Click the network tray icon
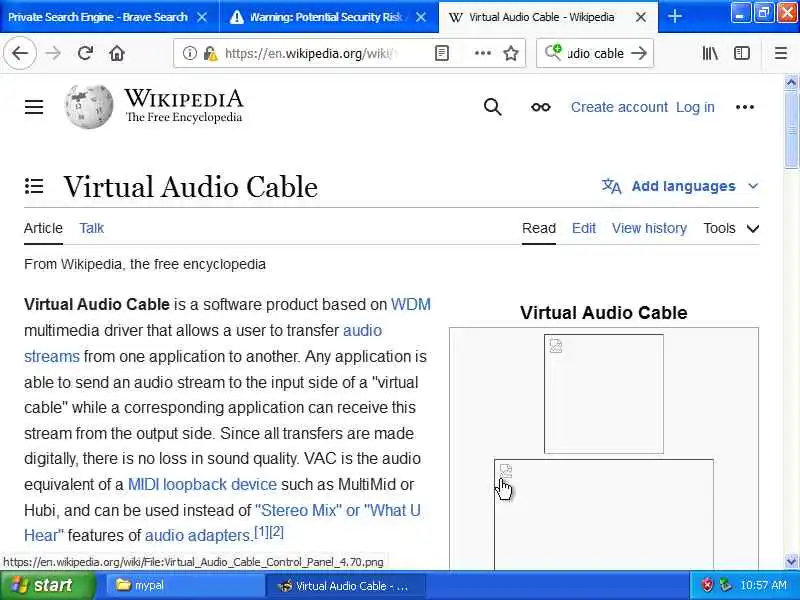Viewport: 800px width, 600px height. pyautogui.click(x=725, y=585)
